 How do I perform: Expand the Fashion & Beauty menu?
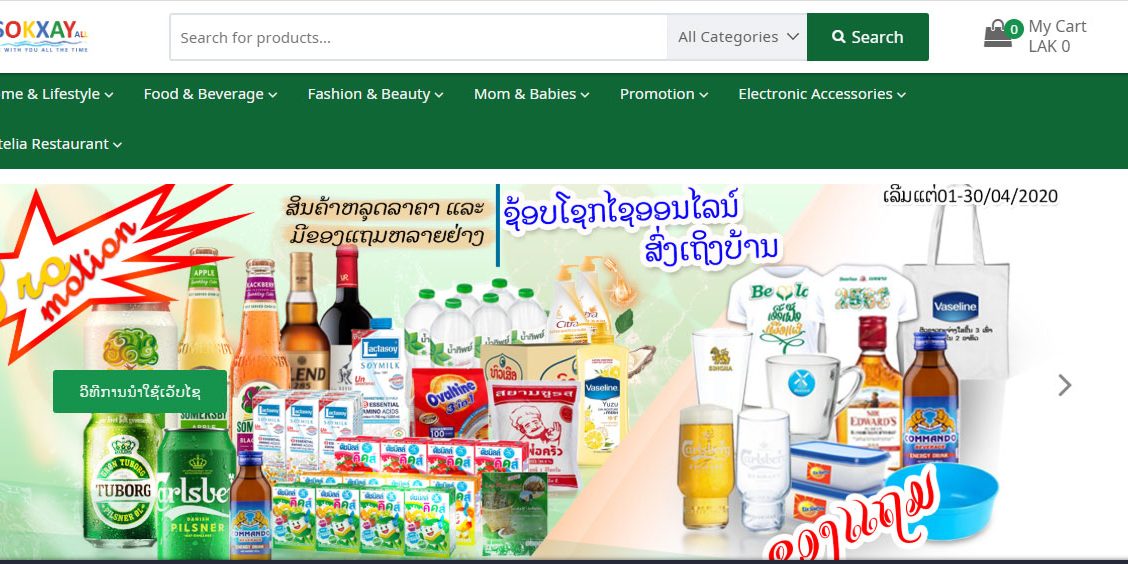point(375,94)
